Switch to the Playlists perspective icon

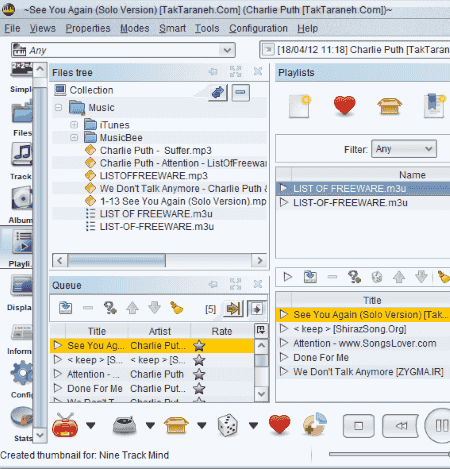22,242
